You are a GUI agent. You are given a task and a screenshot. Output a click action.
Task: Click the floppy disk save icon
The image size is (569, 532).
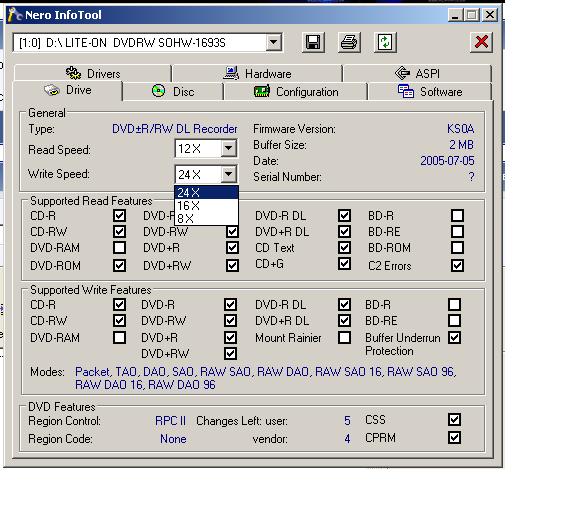click(x=313, y=42)
